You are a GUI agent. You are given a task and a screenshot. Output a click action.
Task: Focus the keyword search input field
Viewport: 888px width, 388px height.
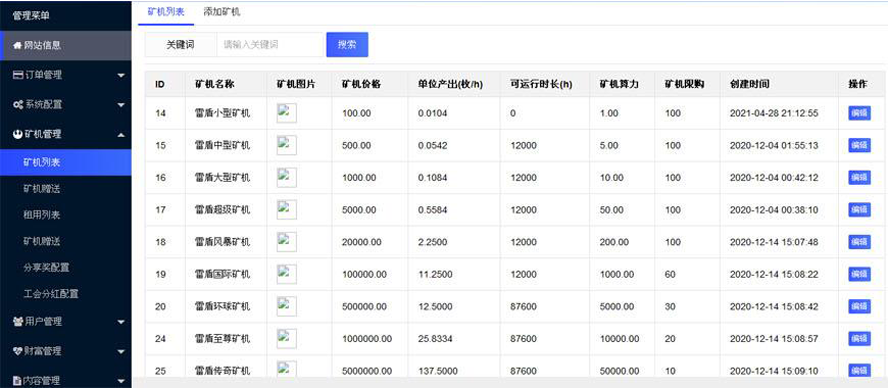270,45
